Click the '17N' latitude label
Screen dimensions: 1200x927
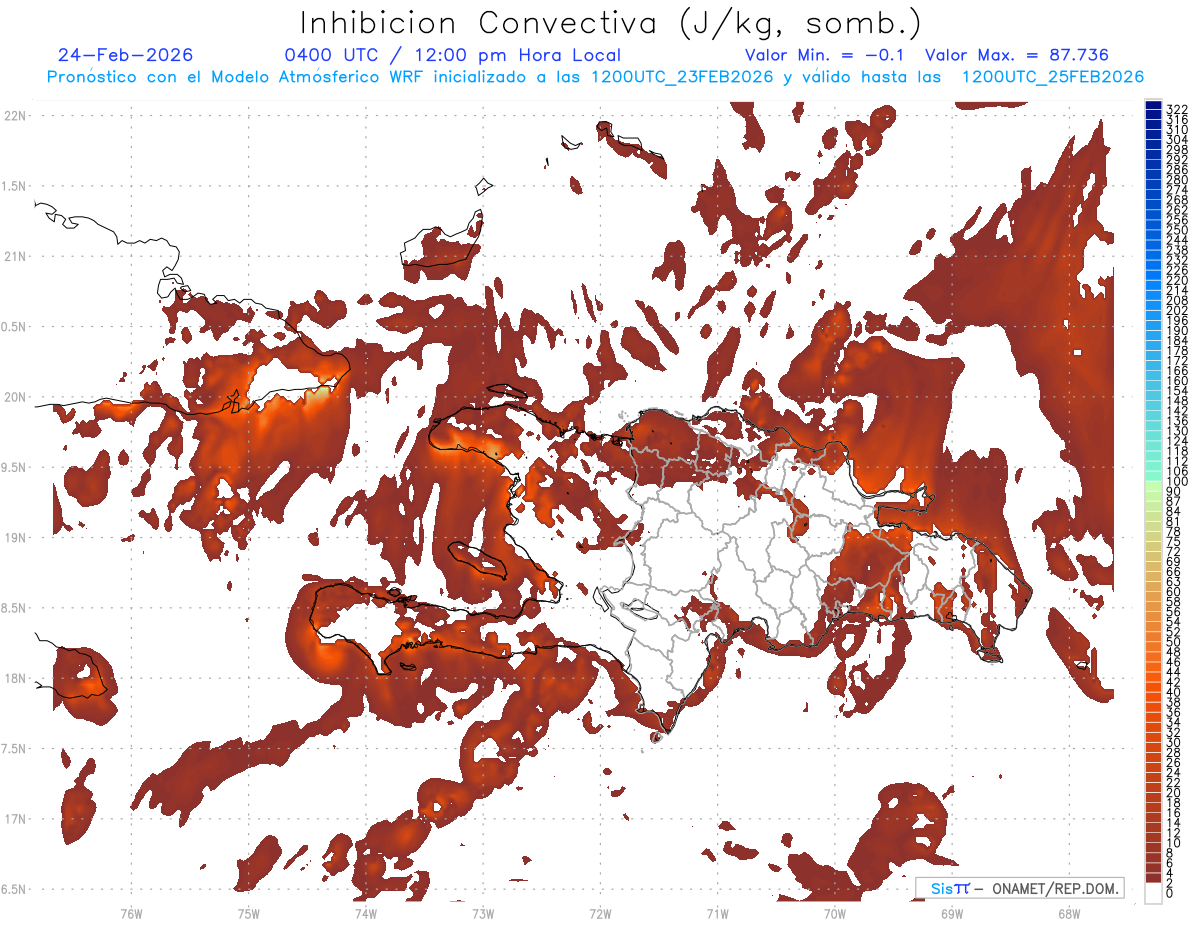coord(15,819)
